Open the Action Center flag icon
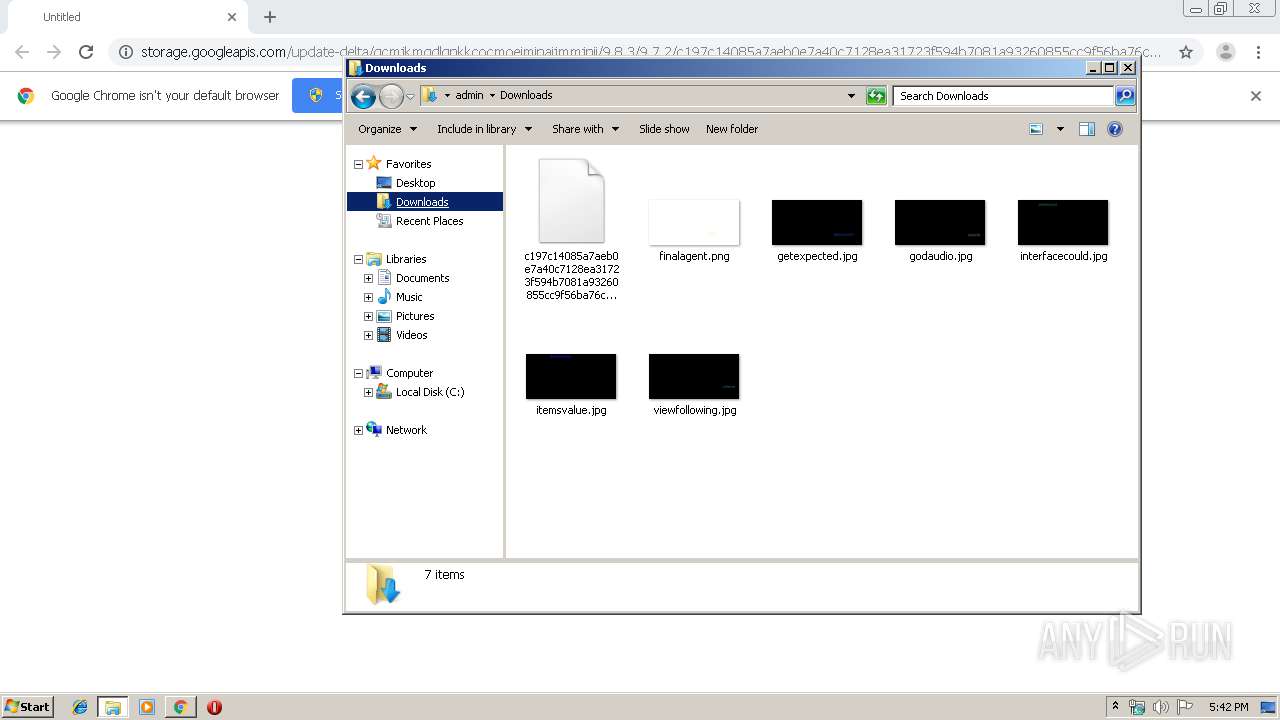Viewport: 1280px width, 720px height. click(1185, 707)
